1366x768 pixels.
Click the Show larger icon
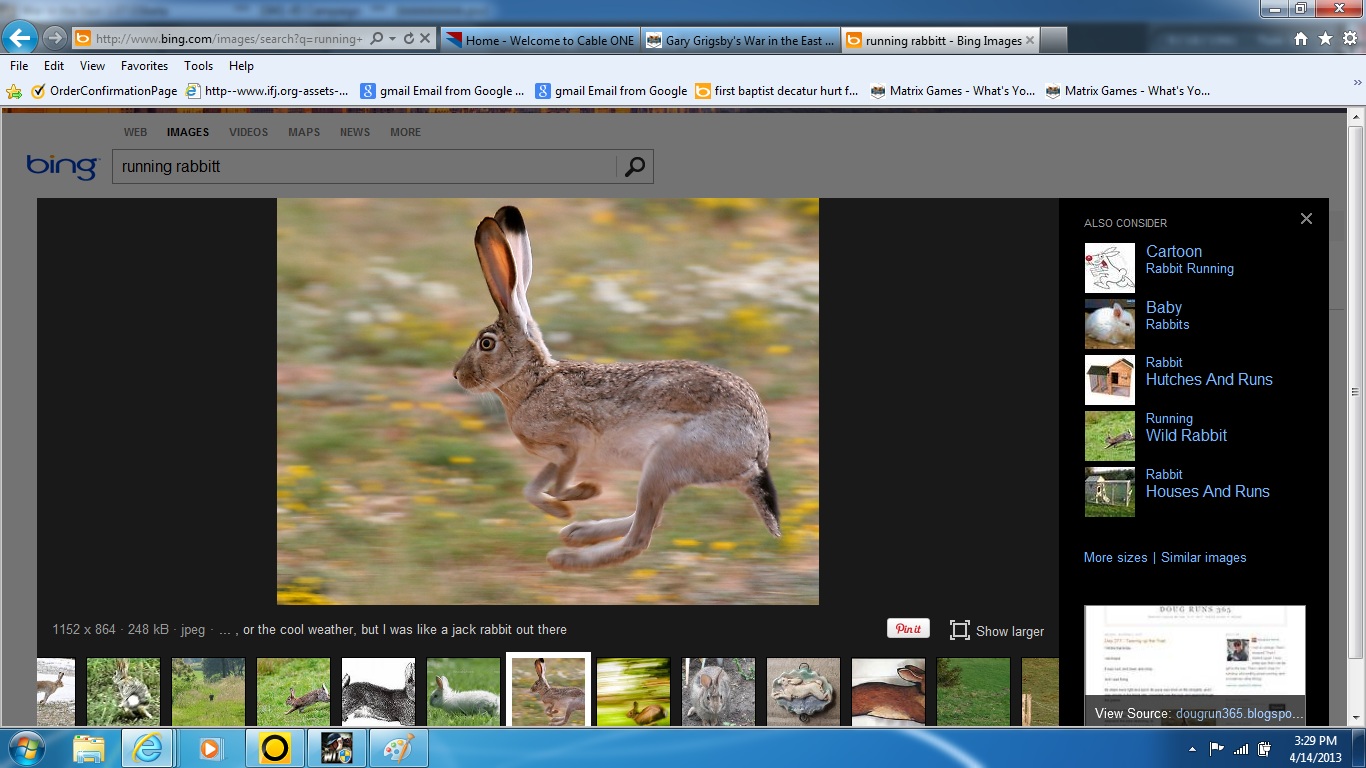pos(960,630)
